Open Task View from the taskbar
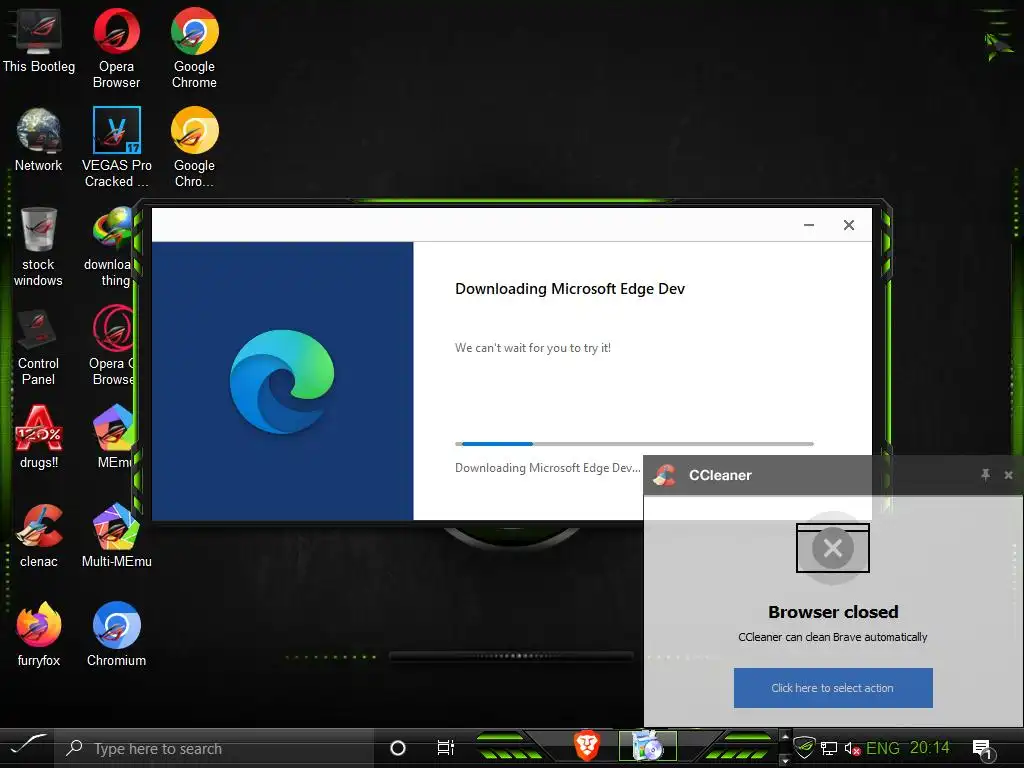1024x768 pixels. (445, 748)
